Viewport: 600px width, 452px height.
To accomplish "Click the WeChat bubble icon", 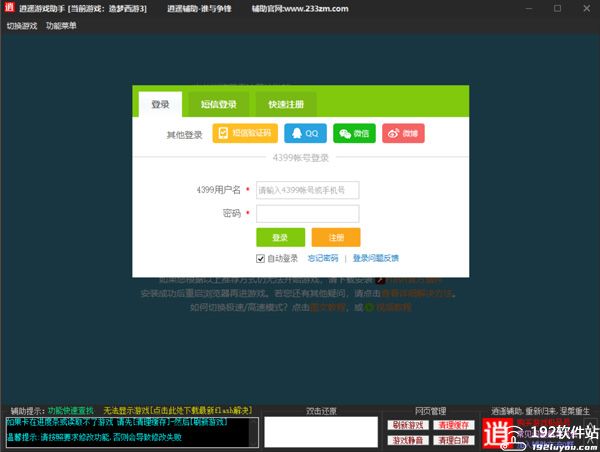I will click(345, 134).
